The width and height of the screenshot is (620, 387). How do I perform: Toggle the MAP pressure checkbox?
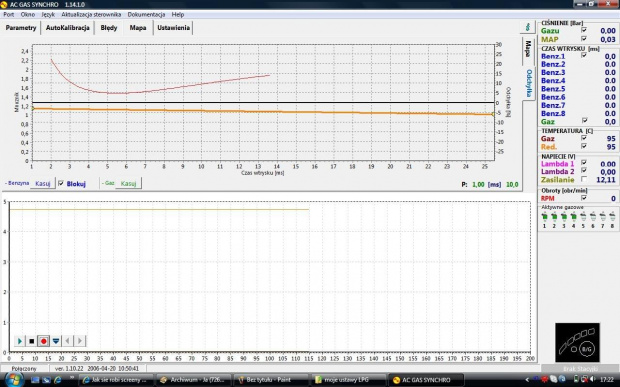point(584,39)
